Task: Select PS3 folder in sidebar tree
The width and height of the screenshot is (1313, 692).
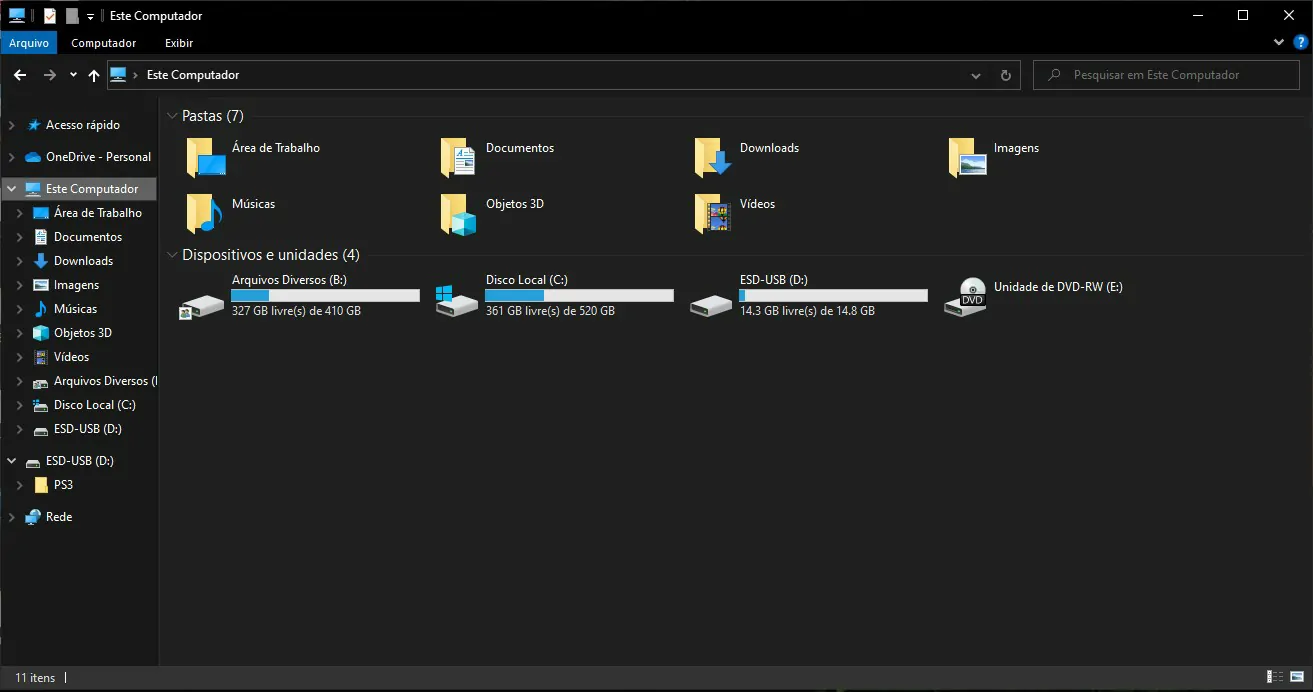Action: [x=63, y=485]
